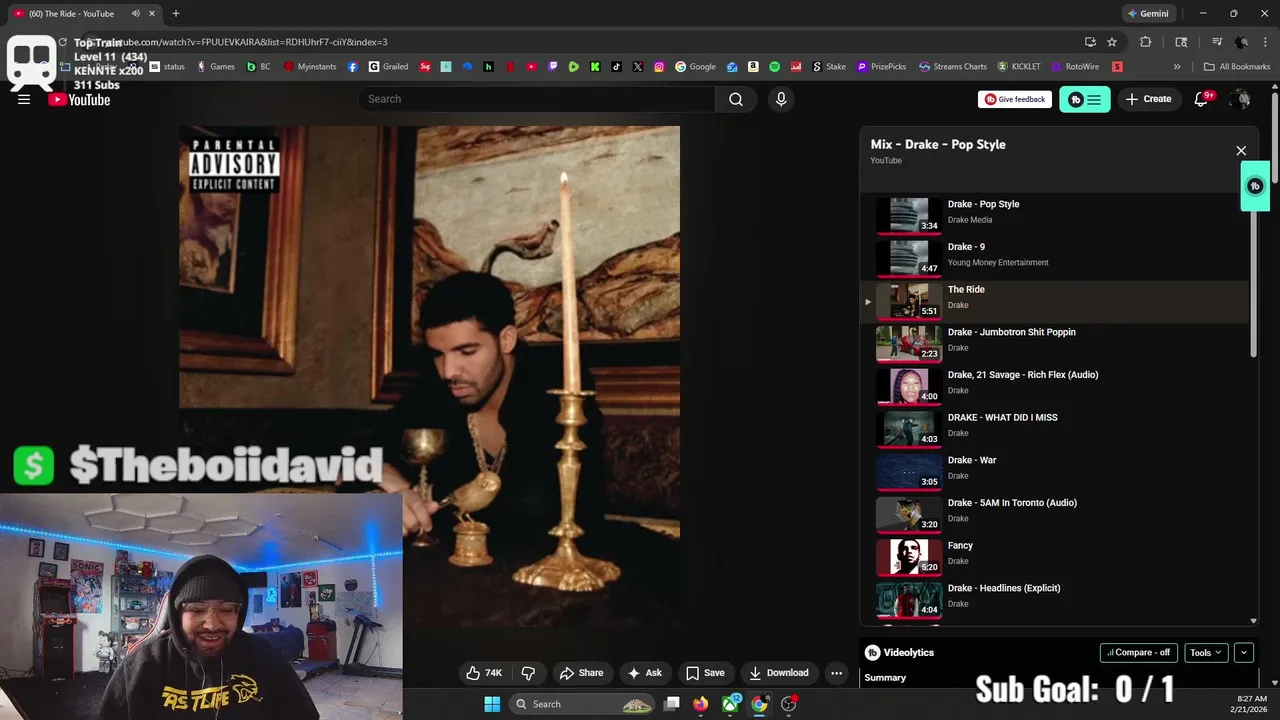1280x720 pixels.
Task: Open the RotoWire bookmark
Action: [x=1076, y=67]
